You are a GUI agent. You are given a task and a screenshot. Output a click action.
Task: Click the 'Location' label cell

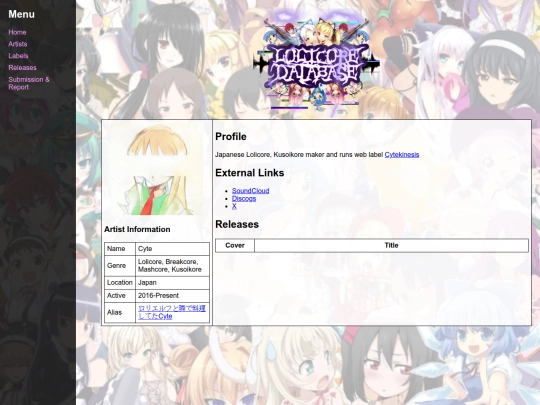pos(120,282)
